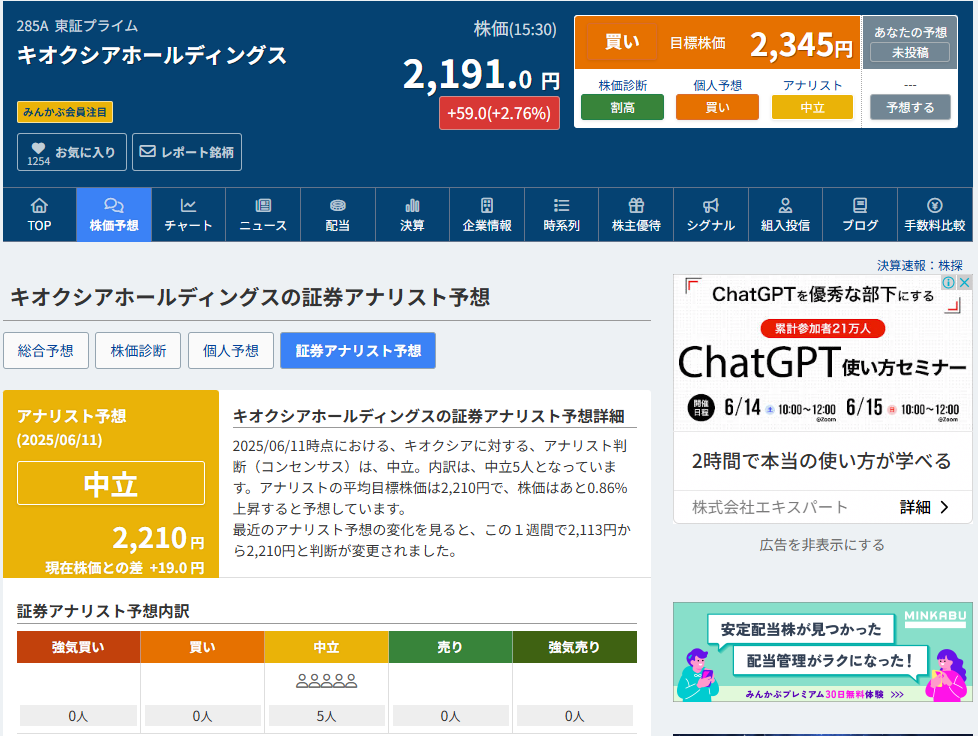Switch to the 個人予想 tab

[x=231, y=351]
